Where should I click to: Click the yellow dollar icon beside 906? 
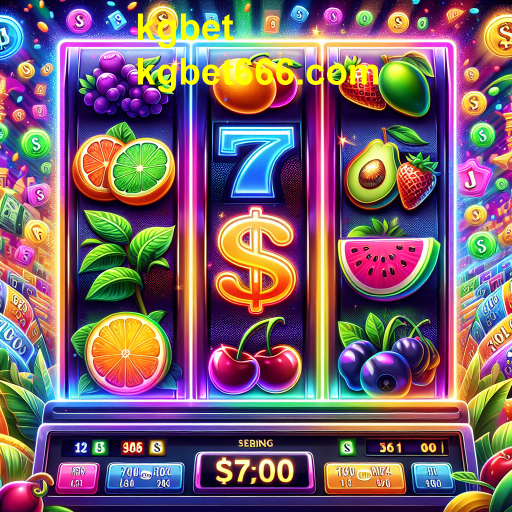157,447
